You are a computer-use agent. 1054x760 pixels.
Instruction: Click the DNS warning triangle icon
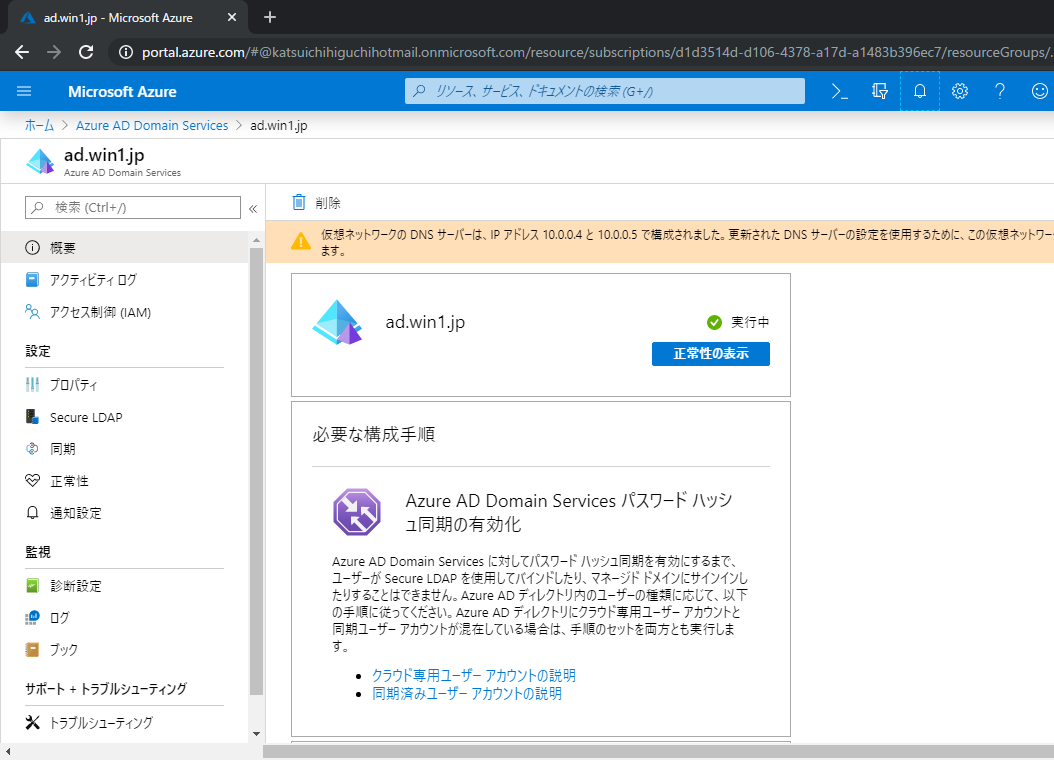point(301,241)
